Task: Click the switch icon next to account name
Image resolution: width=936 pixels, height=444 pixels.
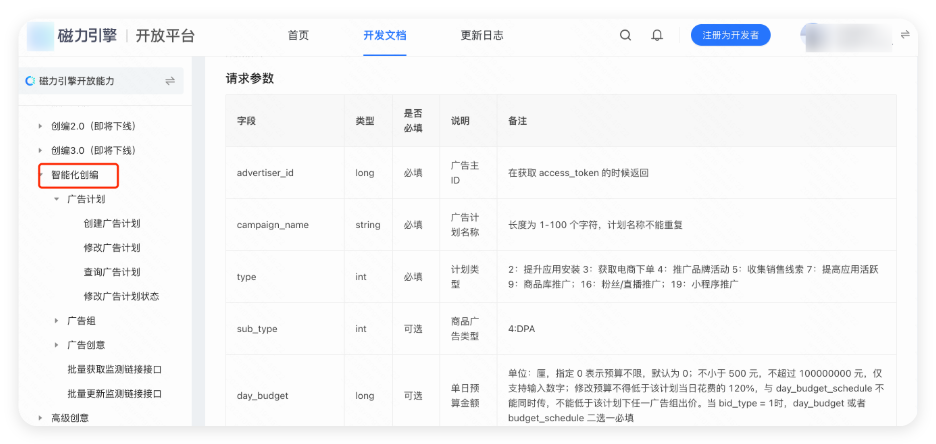Action: (x=905, y=35)
